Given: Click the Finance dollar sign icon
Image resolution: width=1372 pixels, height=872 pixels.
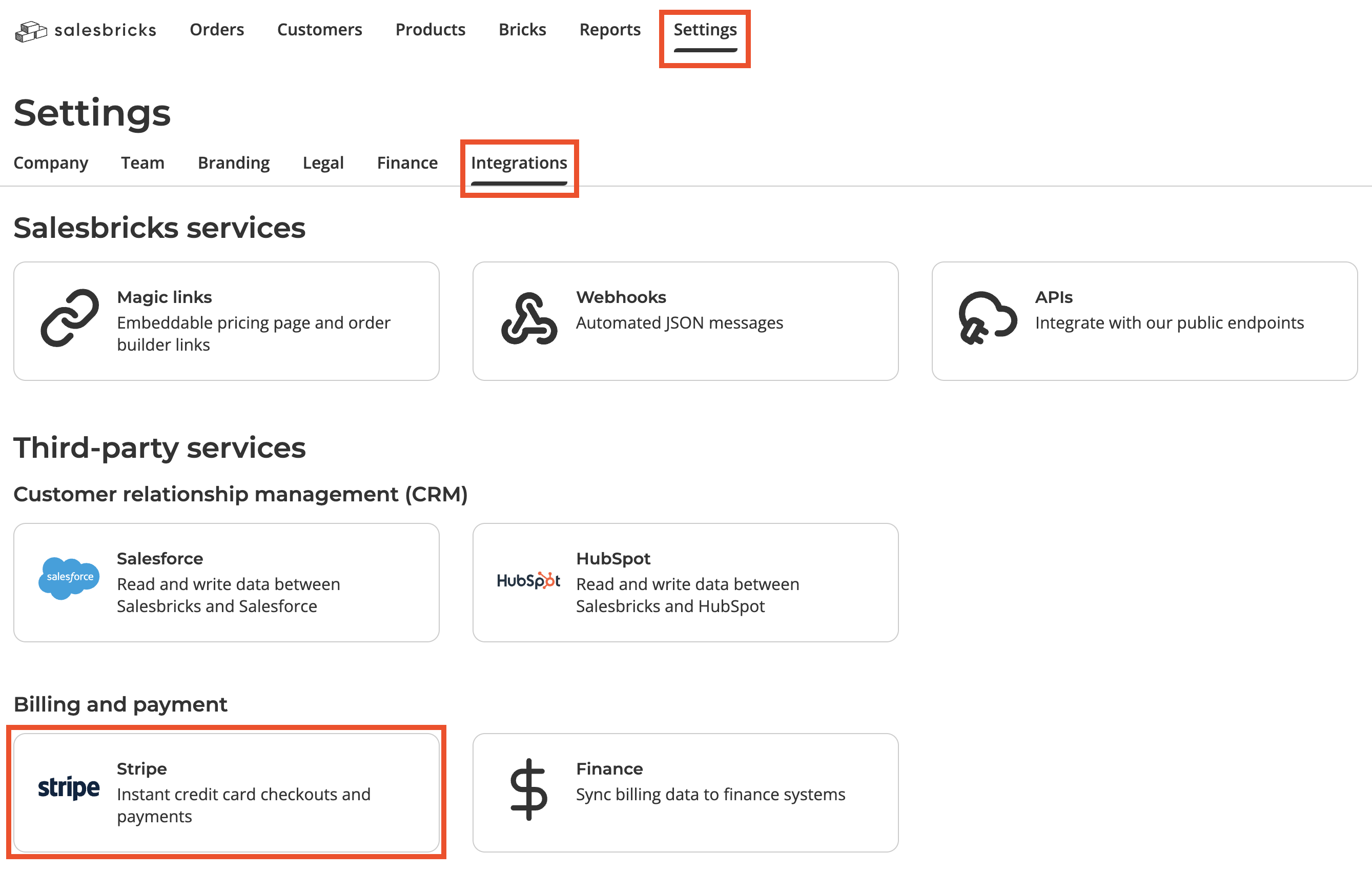Looking at the screenshot, I should pos(529,789).
